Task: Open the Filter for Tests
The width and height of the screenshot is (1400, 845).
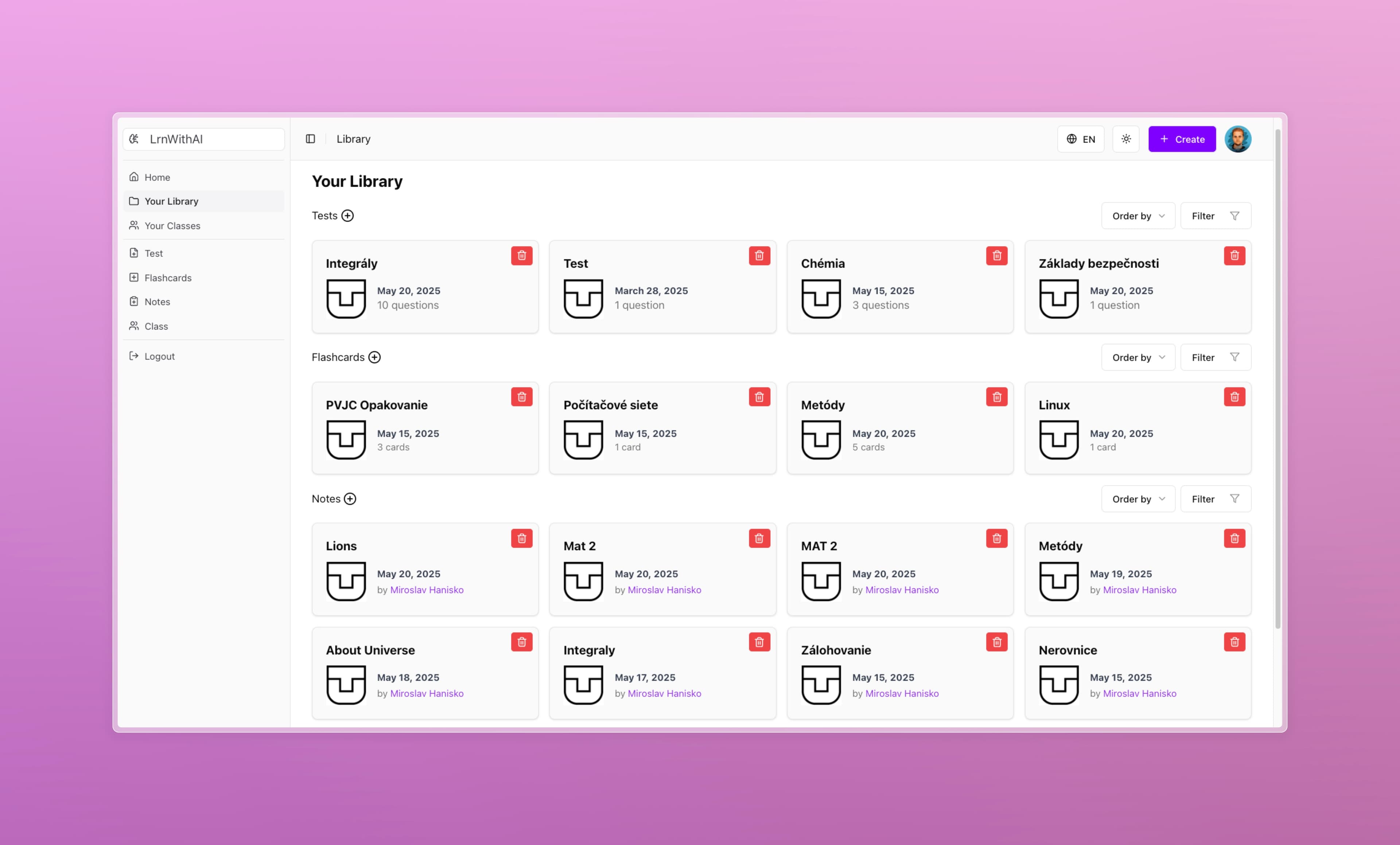Action: coord(1216,216)
